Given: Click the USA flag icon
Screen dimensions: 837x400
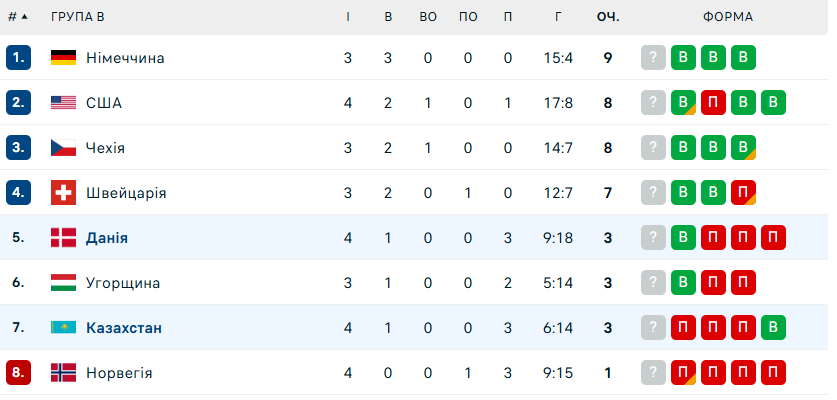Looking at the screenshot, I should (x=64, y=103).
